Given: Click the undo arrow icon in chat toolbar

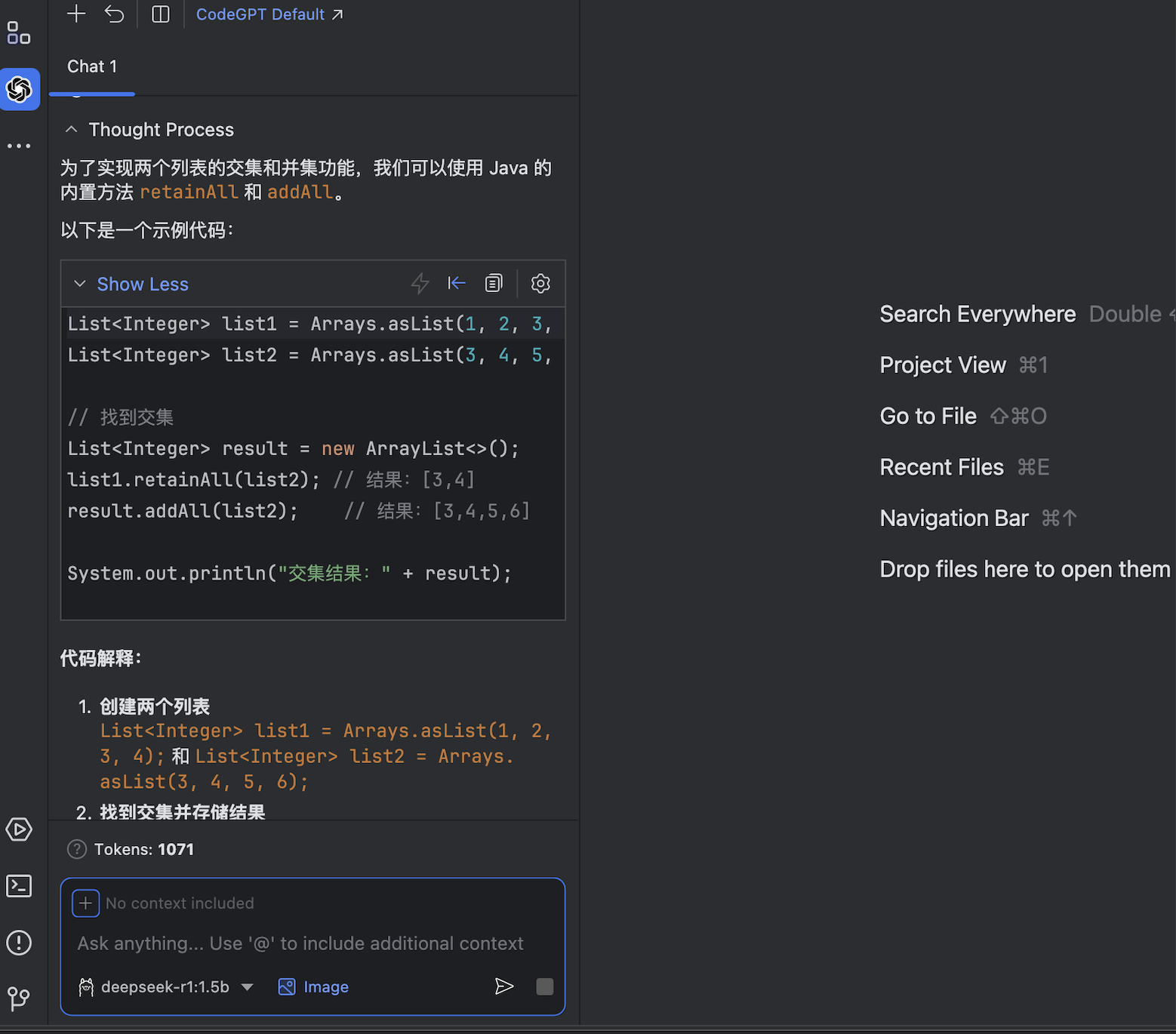Looking at the screenshot, I should pyautogui.click(x=115, y=14).
